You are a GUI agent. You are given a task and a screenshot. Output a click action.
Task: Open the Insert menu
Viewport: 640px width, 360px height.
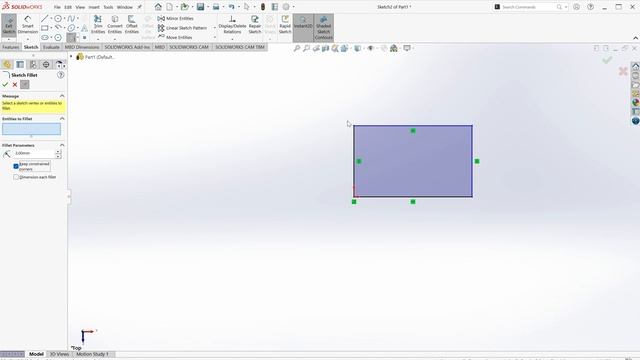pos(94,7)
